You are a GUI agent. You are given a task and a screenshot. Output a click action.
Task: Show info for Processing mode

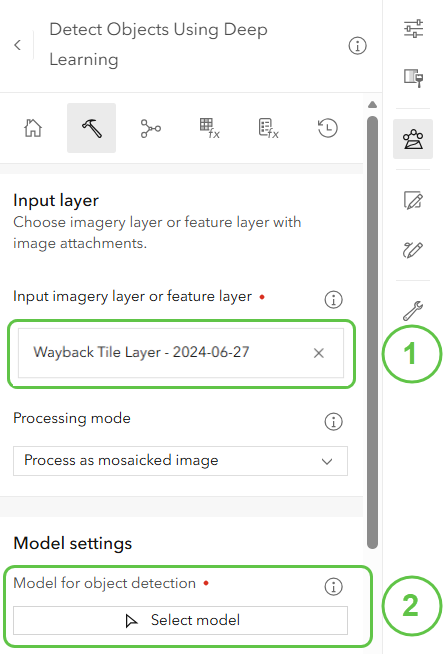click(333, 421)
